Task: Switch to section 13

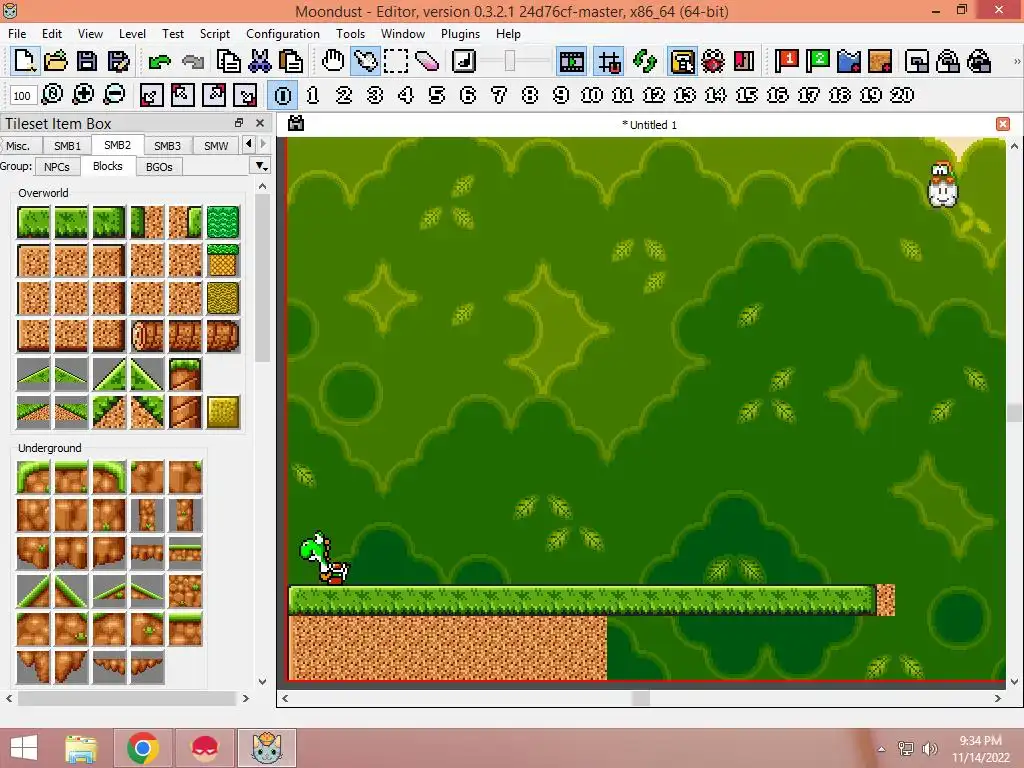Action: click(684, 95)
